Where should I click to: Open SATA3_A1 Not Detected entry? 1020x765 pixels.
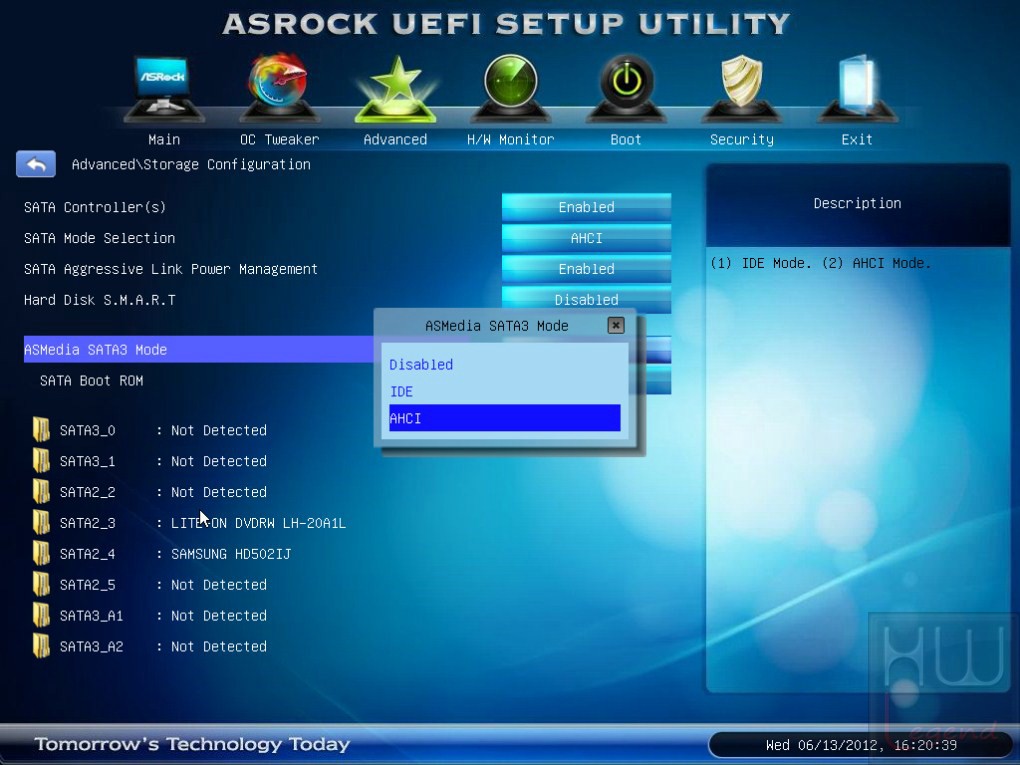point(219,615)
